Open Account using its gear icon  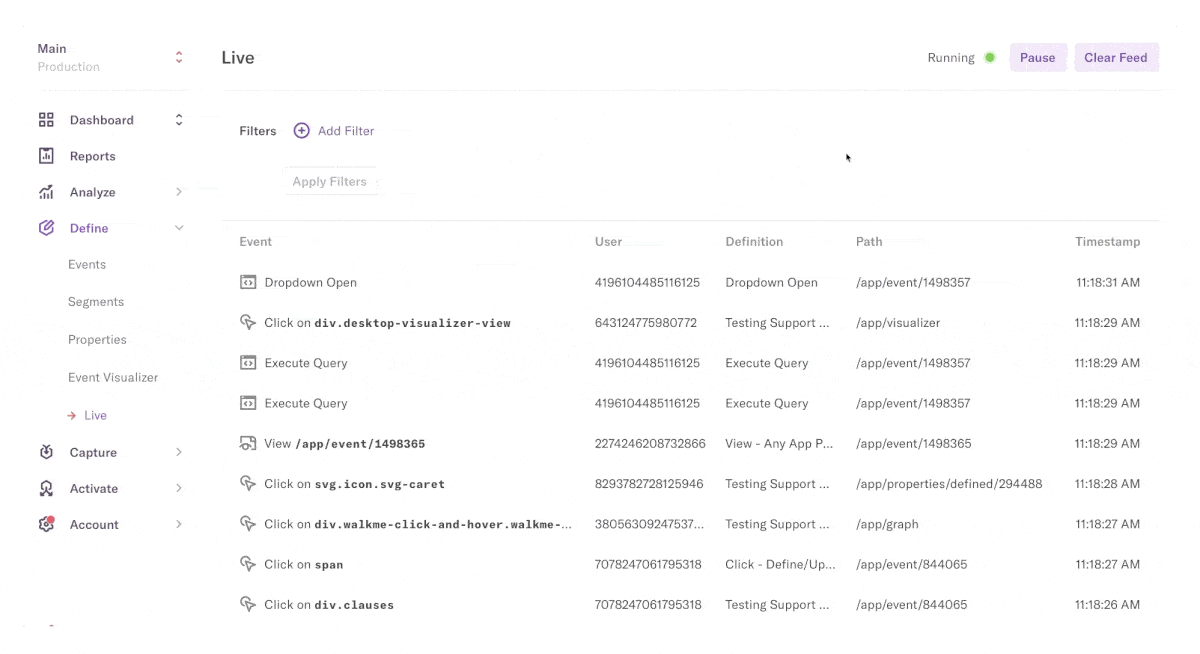click(x=46, y=524)
